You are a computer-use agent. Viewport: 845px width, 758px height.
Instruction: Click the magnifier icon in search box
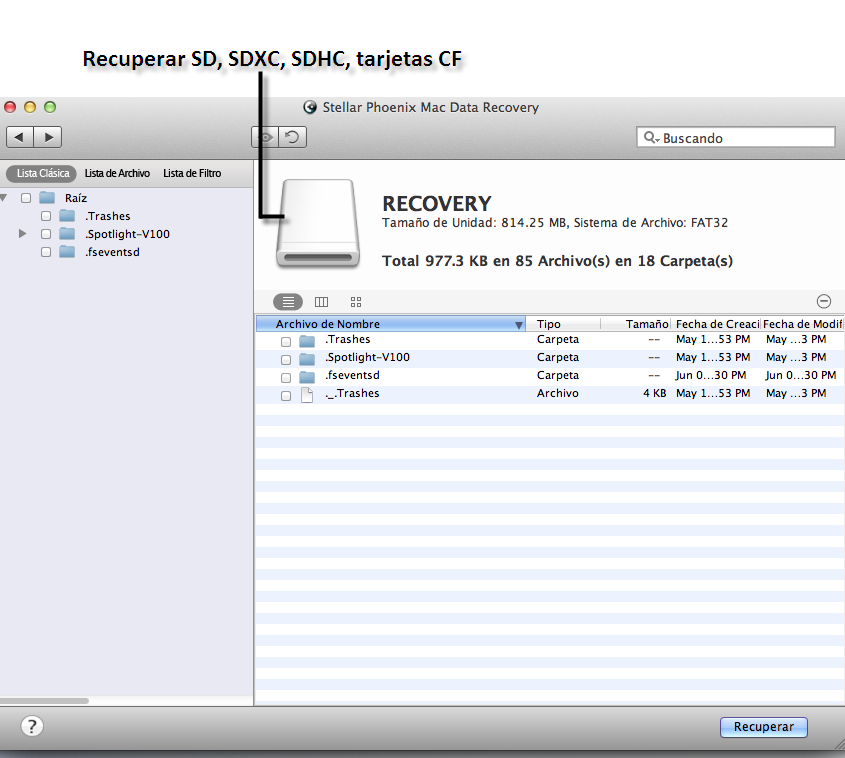(x=651, y=137)
